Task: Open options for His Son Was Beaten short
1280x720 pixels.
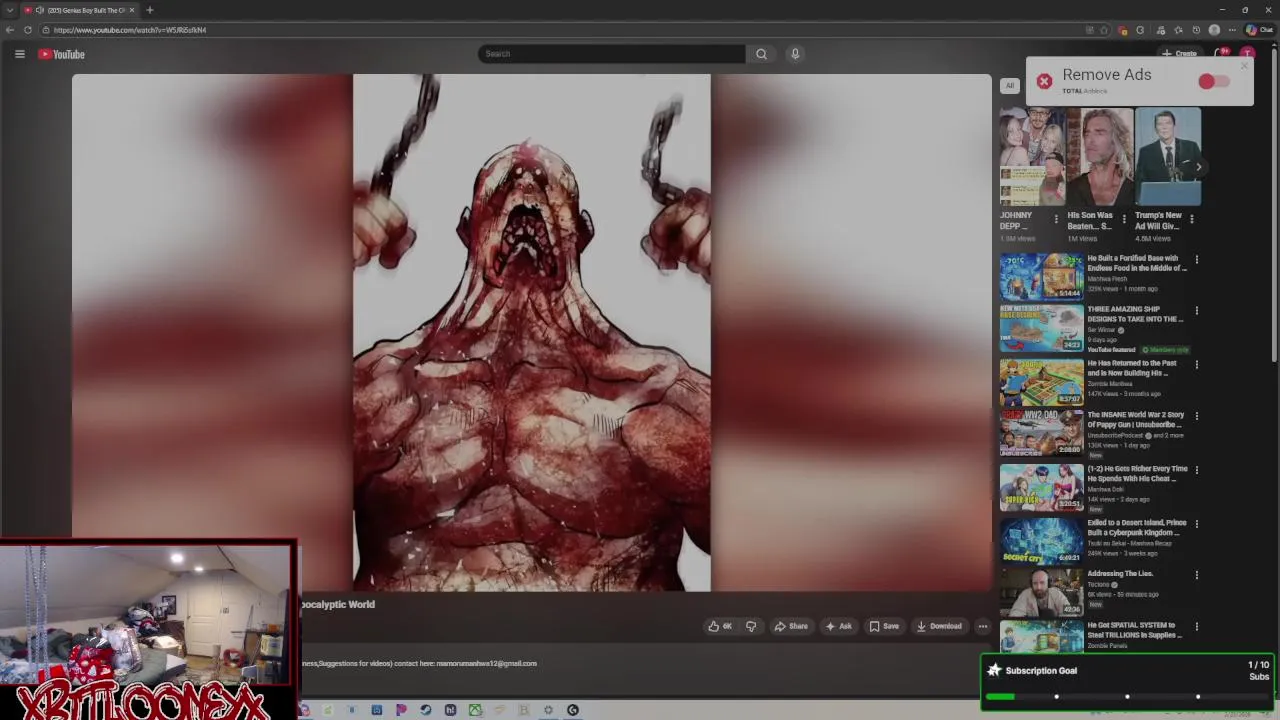Action: [x=1124, y=219]
